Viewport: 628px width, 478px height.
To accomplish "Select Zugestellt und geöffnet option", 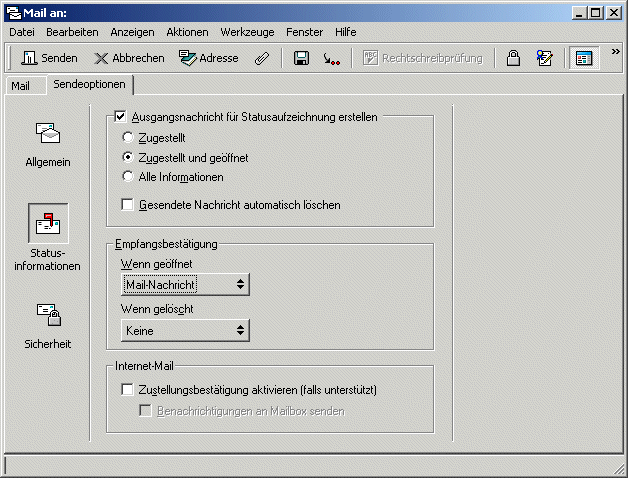I will pyautogui.click(x=128, y=157).
